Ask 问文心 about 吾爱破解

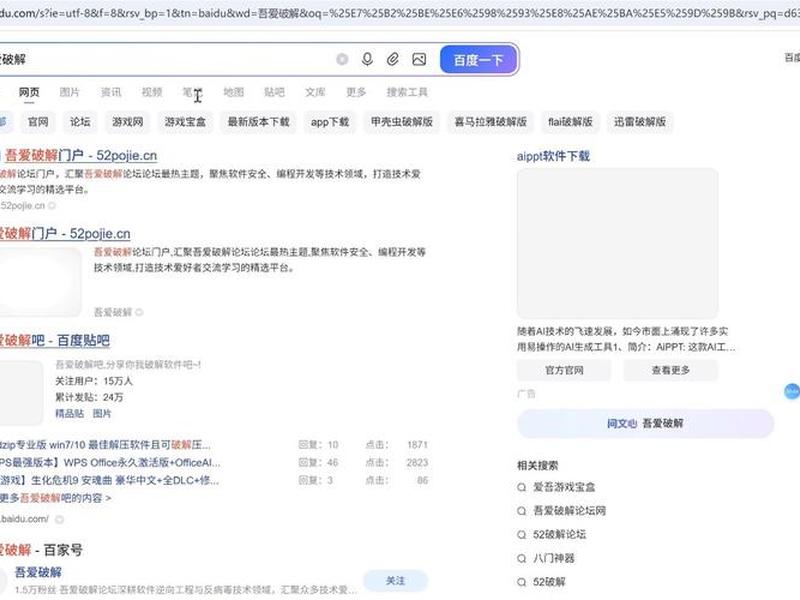pos(645,423)
